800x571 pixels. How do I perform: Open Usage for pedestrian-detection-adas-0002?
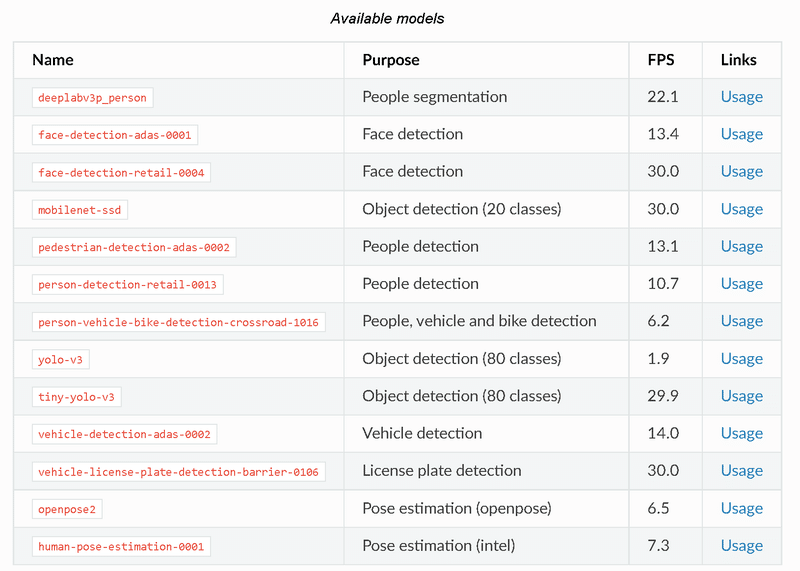741,246
